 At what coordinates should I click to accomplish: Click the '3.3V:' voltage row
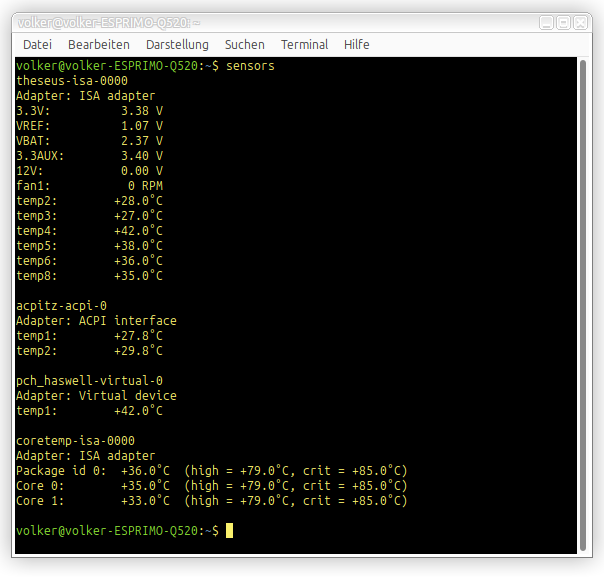point(89,111)
